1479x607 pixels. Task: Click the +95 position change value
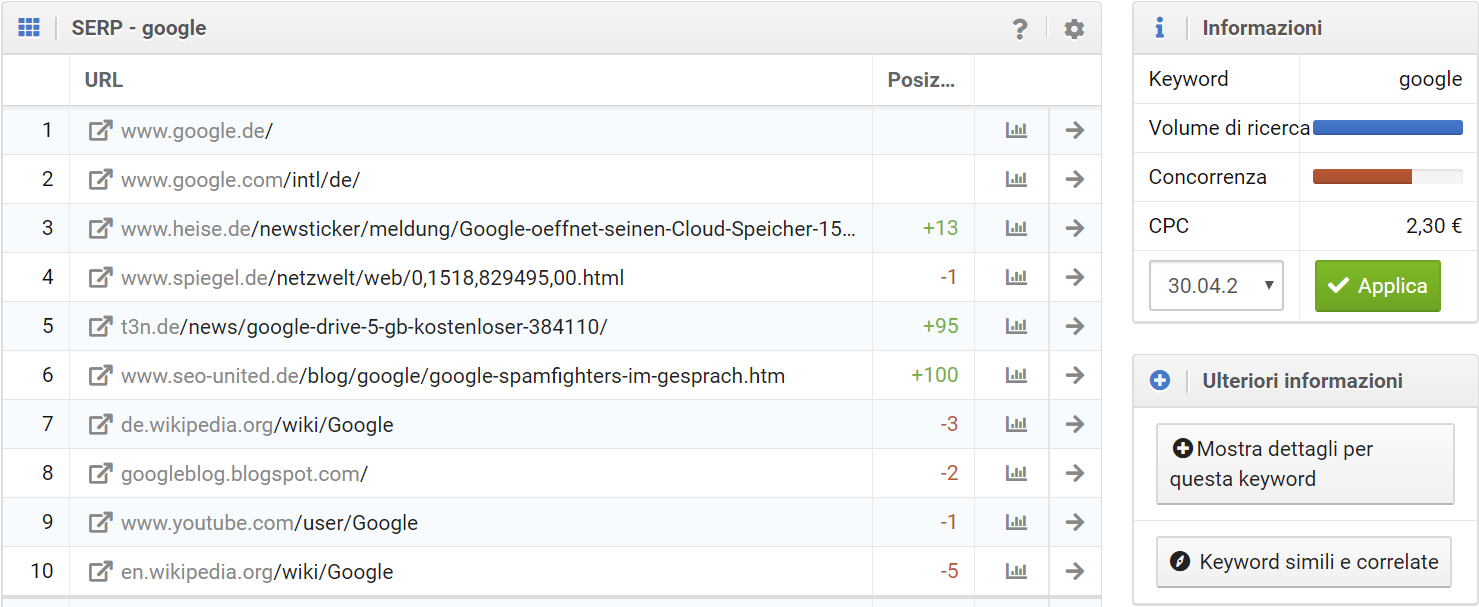[x=940, y=326]
